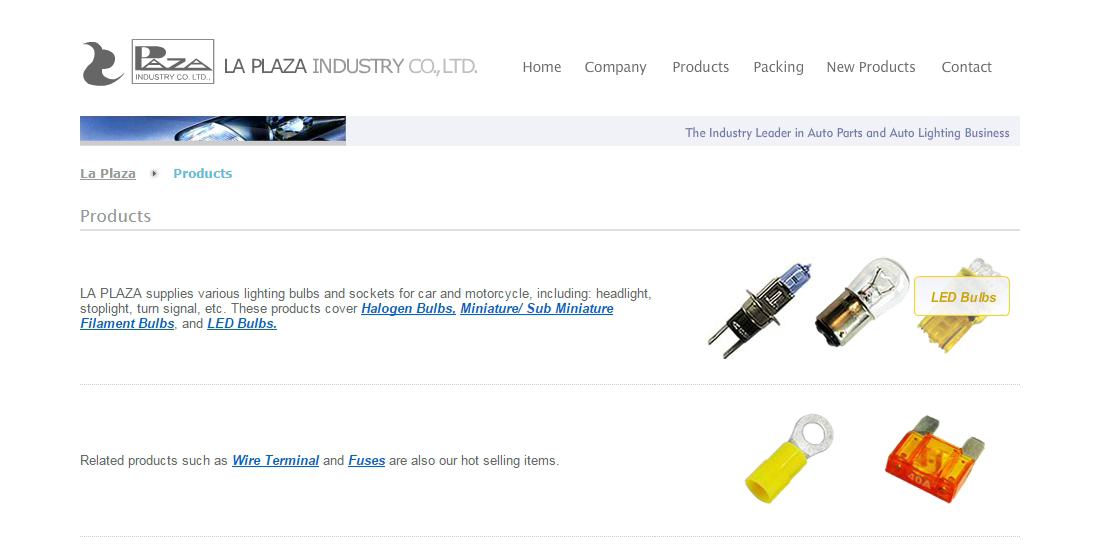Open the yellow wire terminal image

tap(789, 458)
